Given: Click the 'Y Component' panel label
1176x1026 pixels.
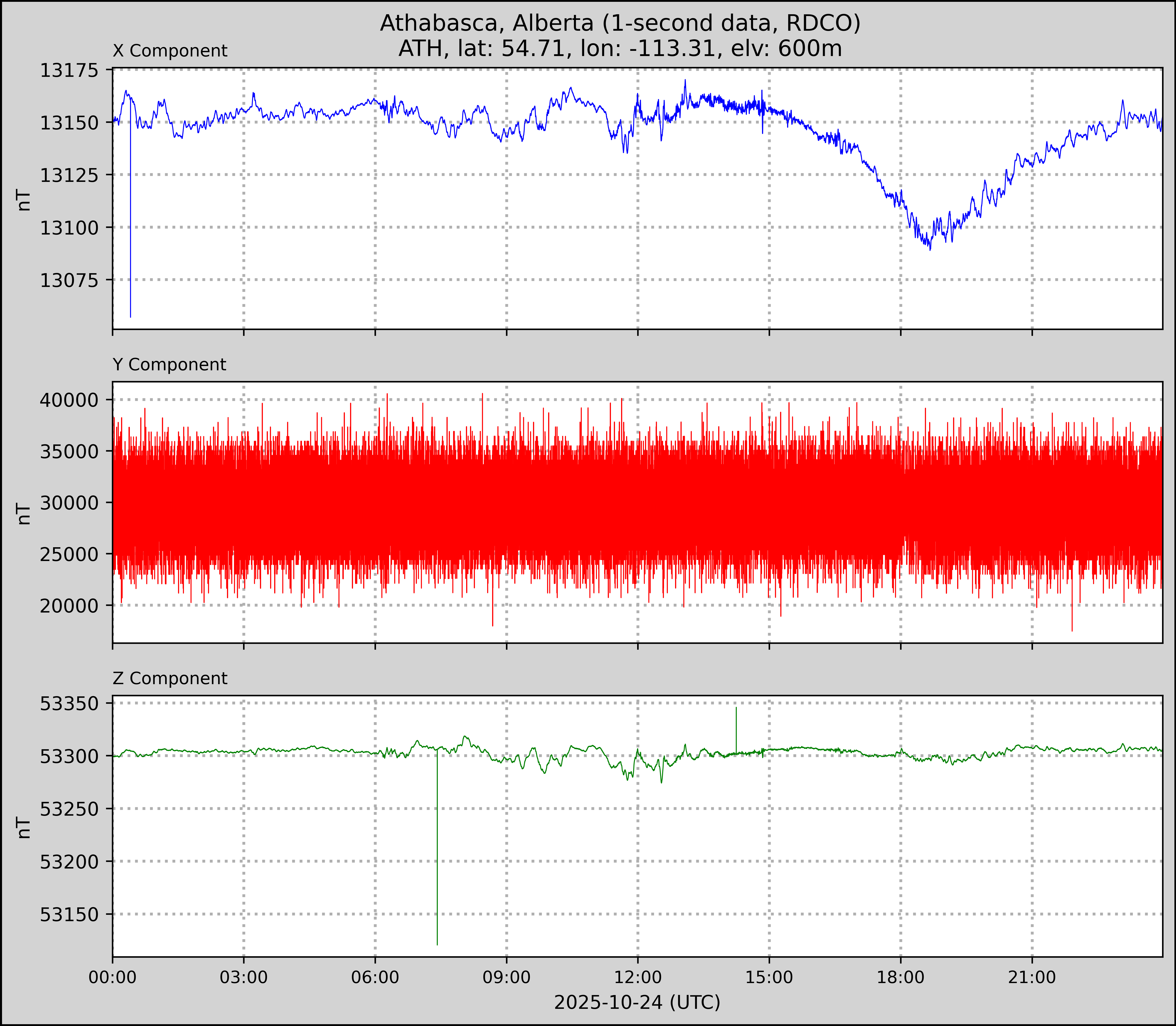Looking at the screenshot, I should [169, 365].
